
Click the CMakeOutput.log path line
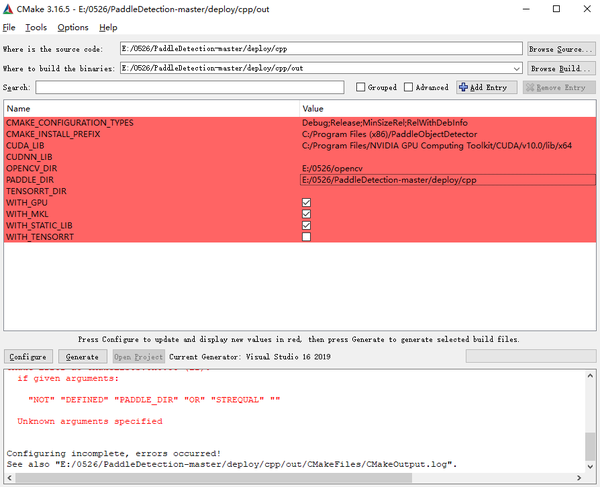[x=232, y=464]
